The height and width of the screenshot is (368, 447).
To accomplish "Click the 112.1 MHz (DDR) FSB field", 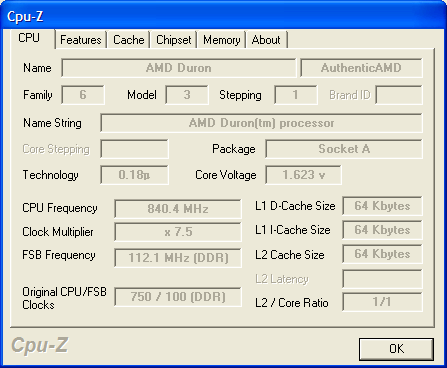I will click(x=178, y=258).
